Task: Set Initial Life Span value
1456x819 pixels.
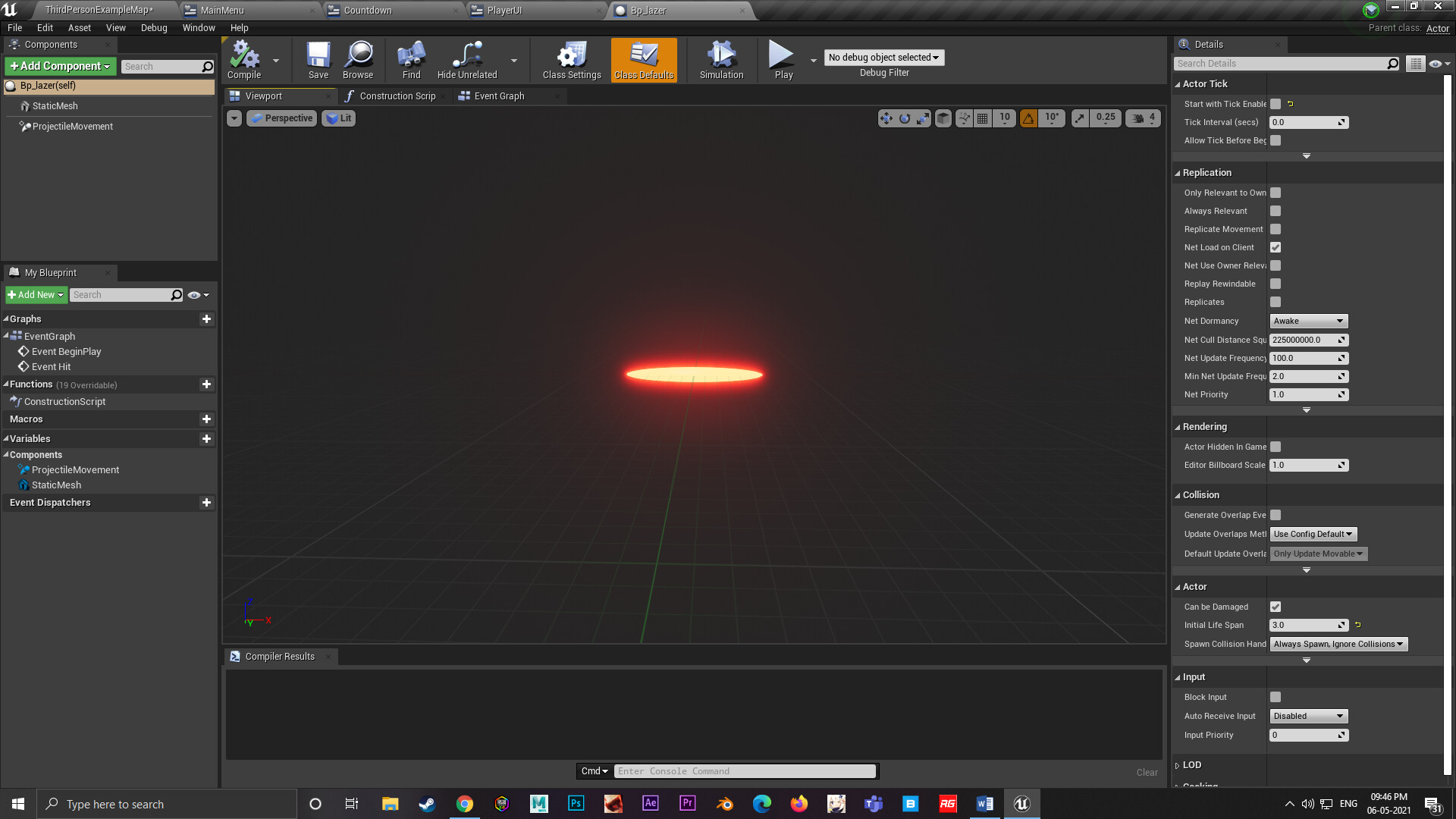Action: (x=1303, y=625)
